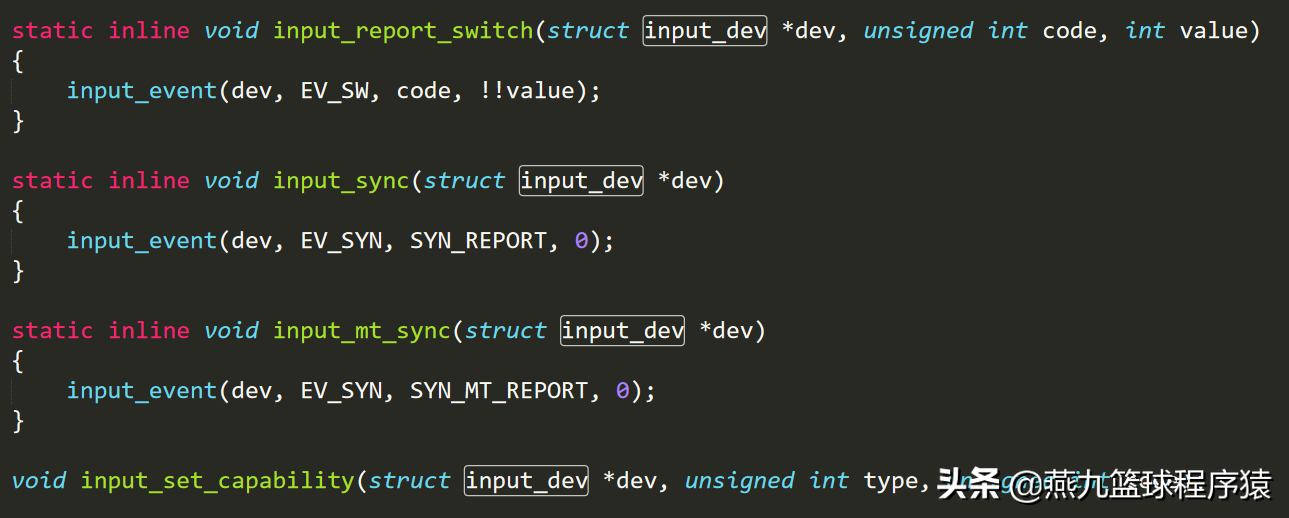Click 'code' argument on the EV_SW line
Screen dimensions: 1289x518
pyautogui.click(x=423, y=91)
